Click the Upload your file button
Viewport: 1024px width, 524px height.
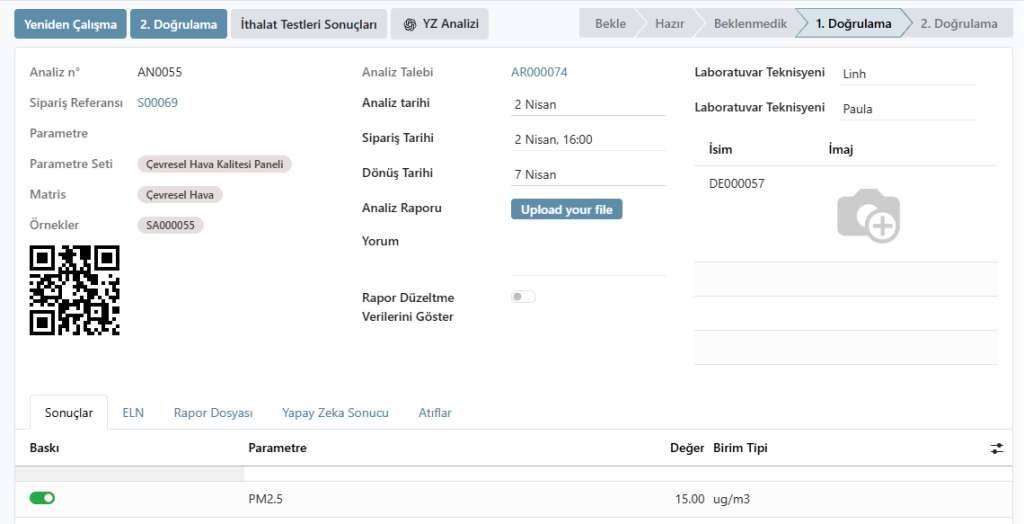(566, 210)
